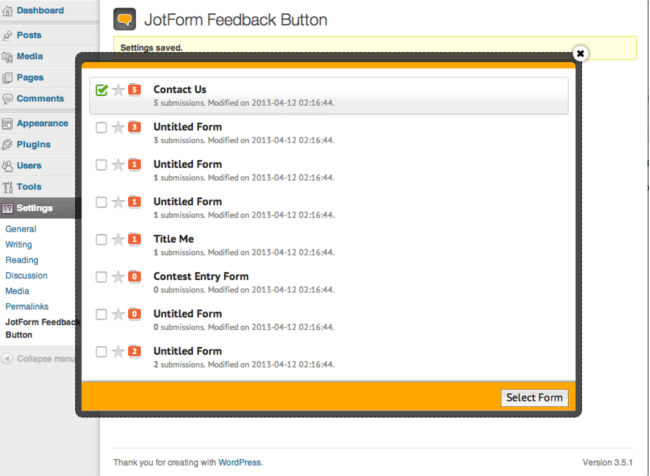Follow the WordPress footer link
650x476 pixels.
(240, 462)
